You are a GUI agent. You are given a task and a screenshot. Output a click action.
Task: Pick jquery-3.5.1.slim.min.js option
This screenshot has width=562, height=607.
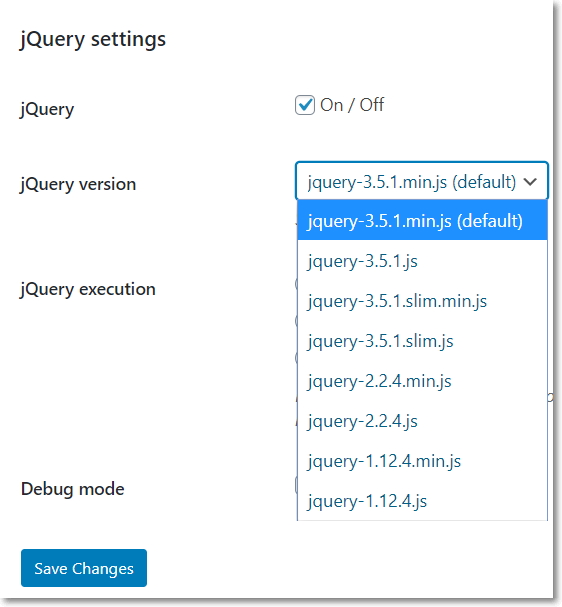point(422,301)
